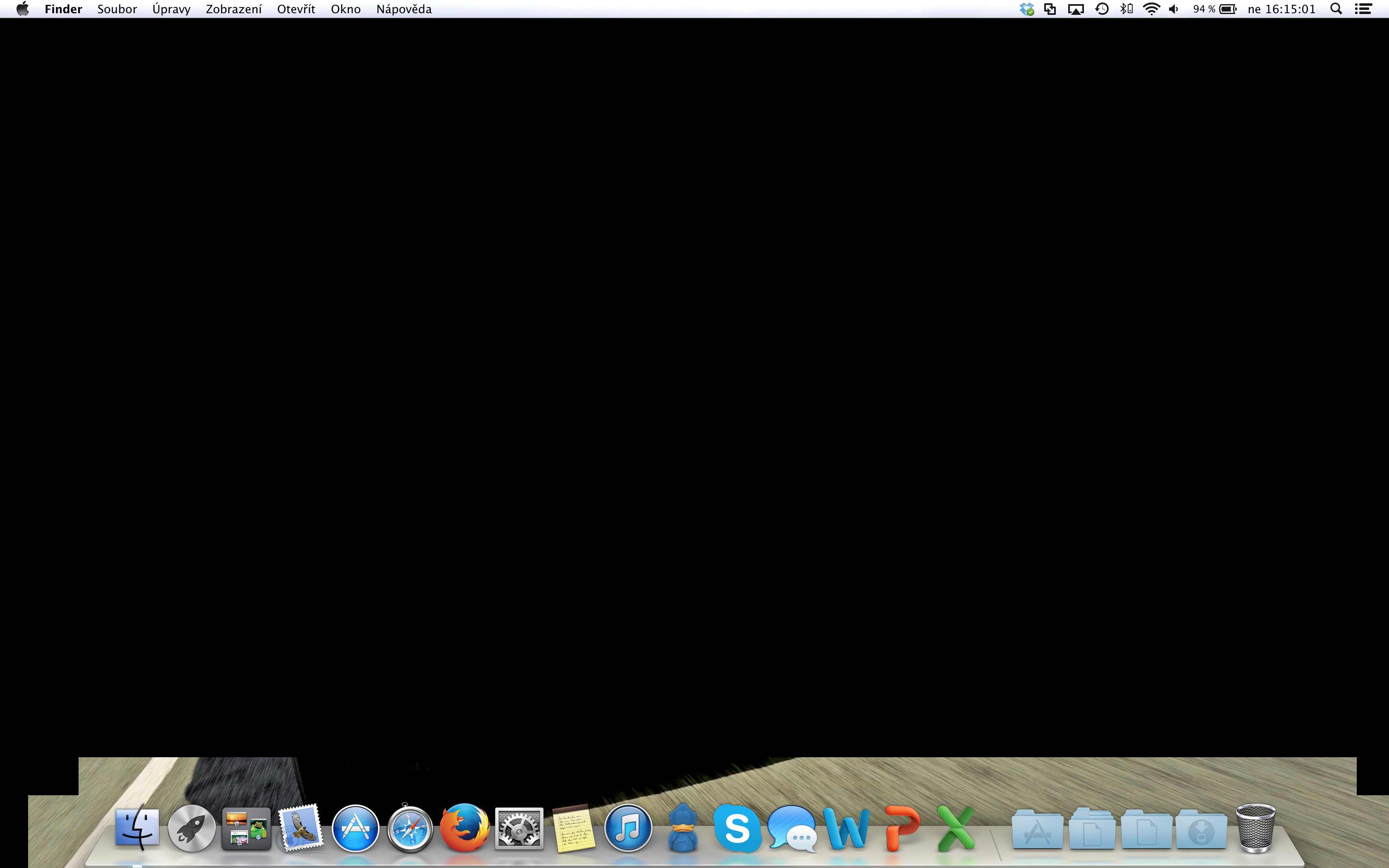Image resolution: width=1389 pixels, height=868 pixels.
Task: Expand the Downloads folder stack
Action: click(x=1201, y=829)
